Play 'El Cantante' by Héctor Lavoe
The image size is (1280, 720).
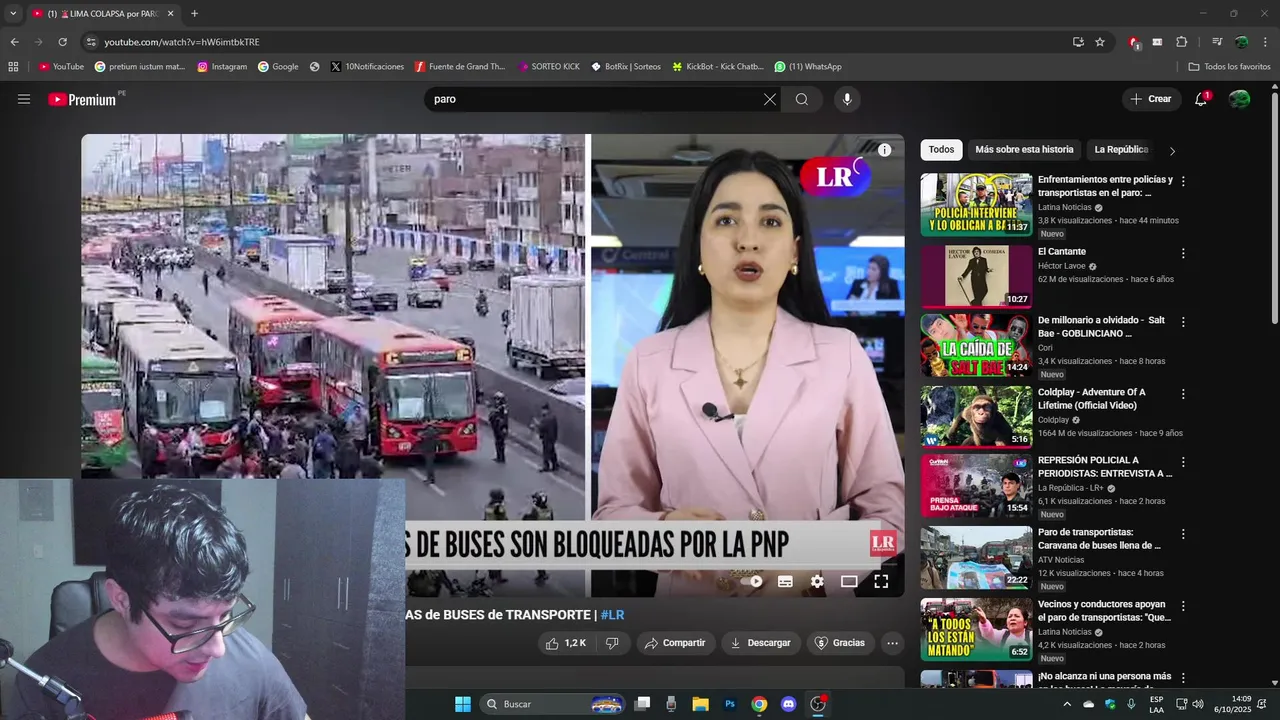coord(976,276)
